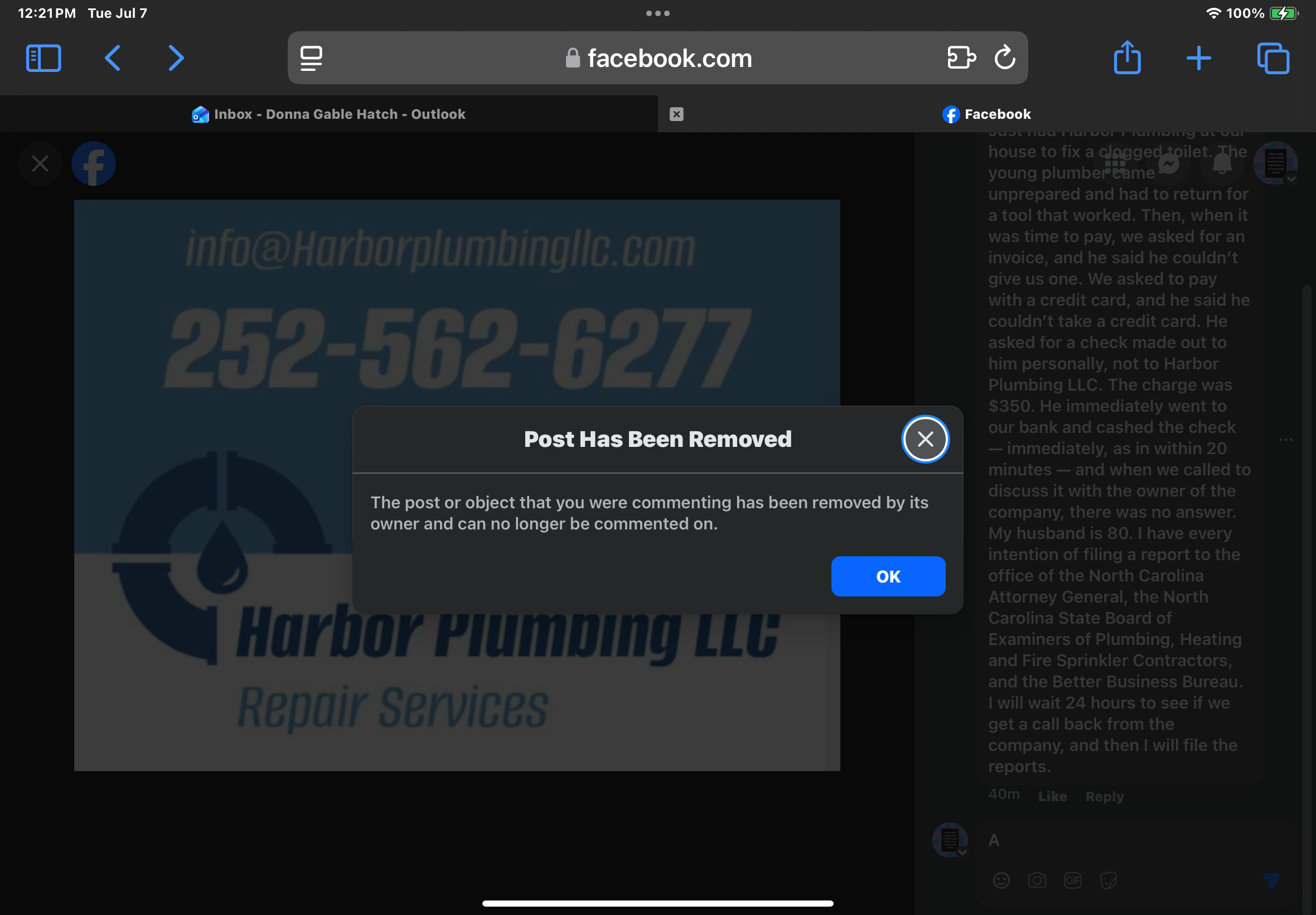Select the Facebook tab
The image size is (1316, 915).
[x=986, y=114]
